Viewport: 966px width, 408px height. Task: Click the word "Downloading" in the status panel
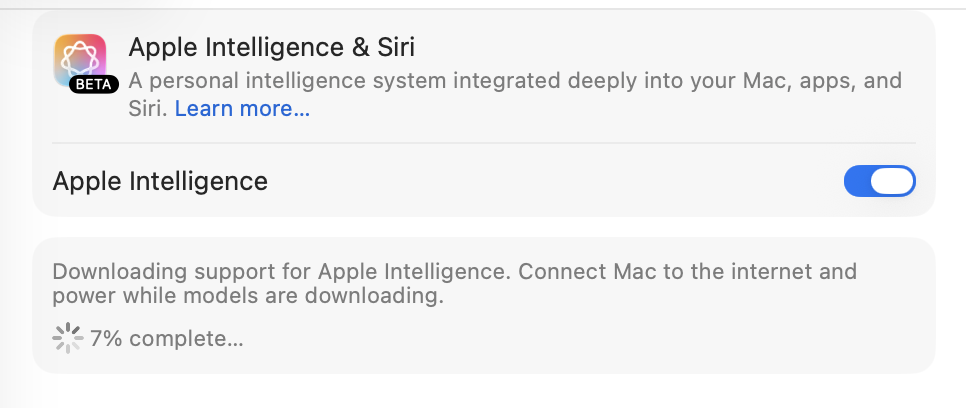(x=108, y=271)
